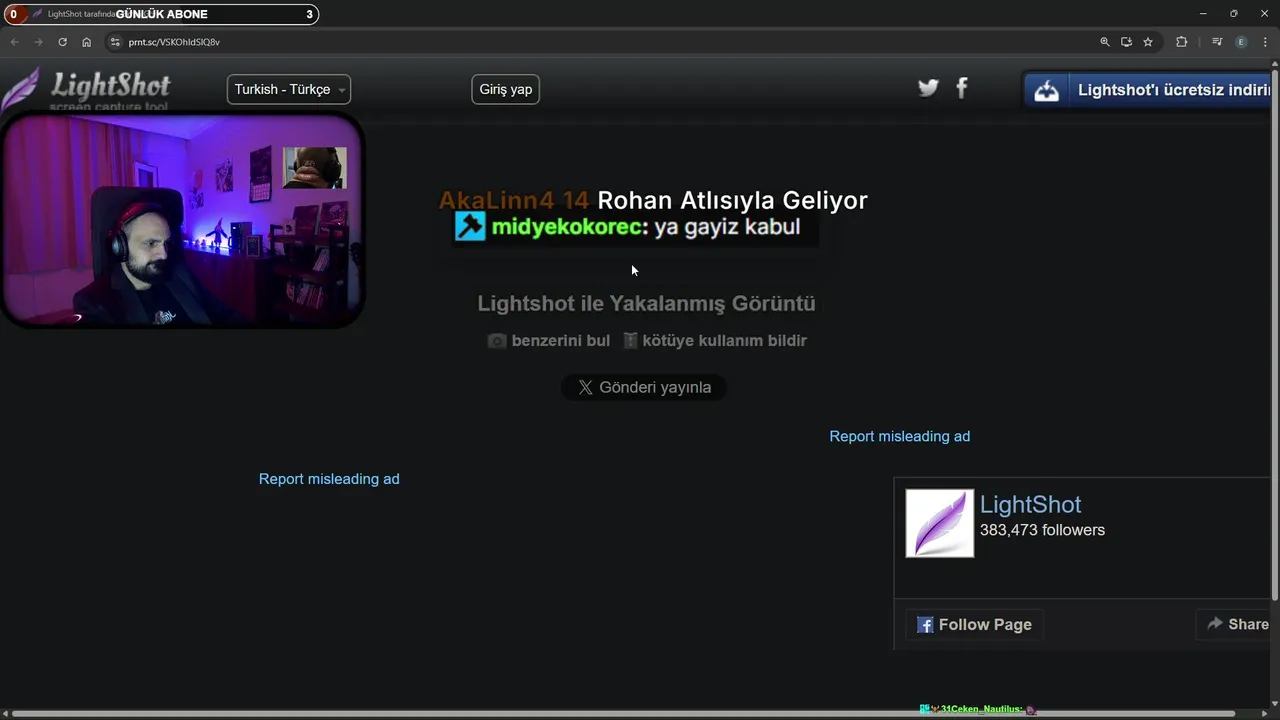
Task: Click kötüye kullanım bildir link
Action: 724,341
